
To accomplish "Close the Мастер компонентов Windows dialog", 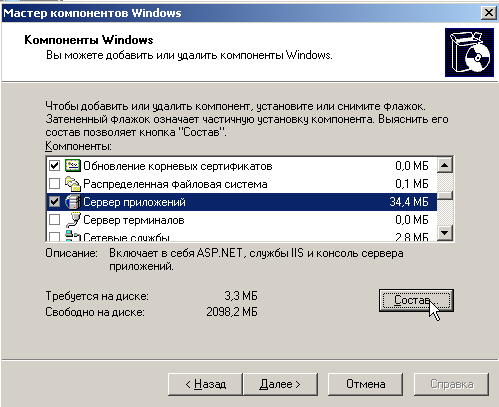I will coord(489,13).
